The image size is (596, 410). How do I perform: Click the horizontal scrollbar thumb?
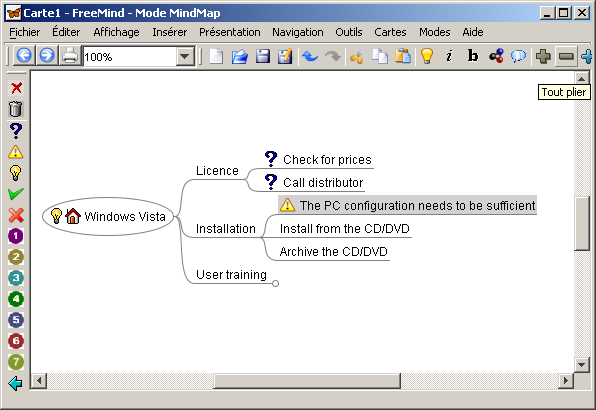coord(307,381)
